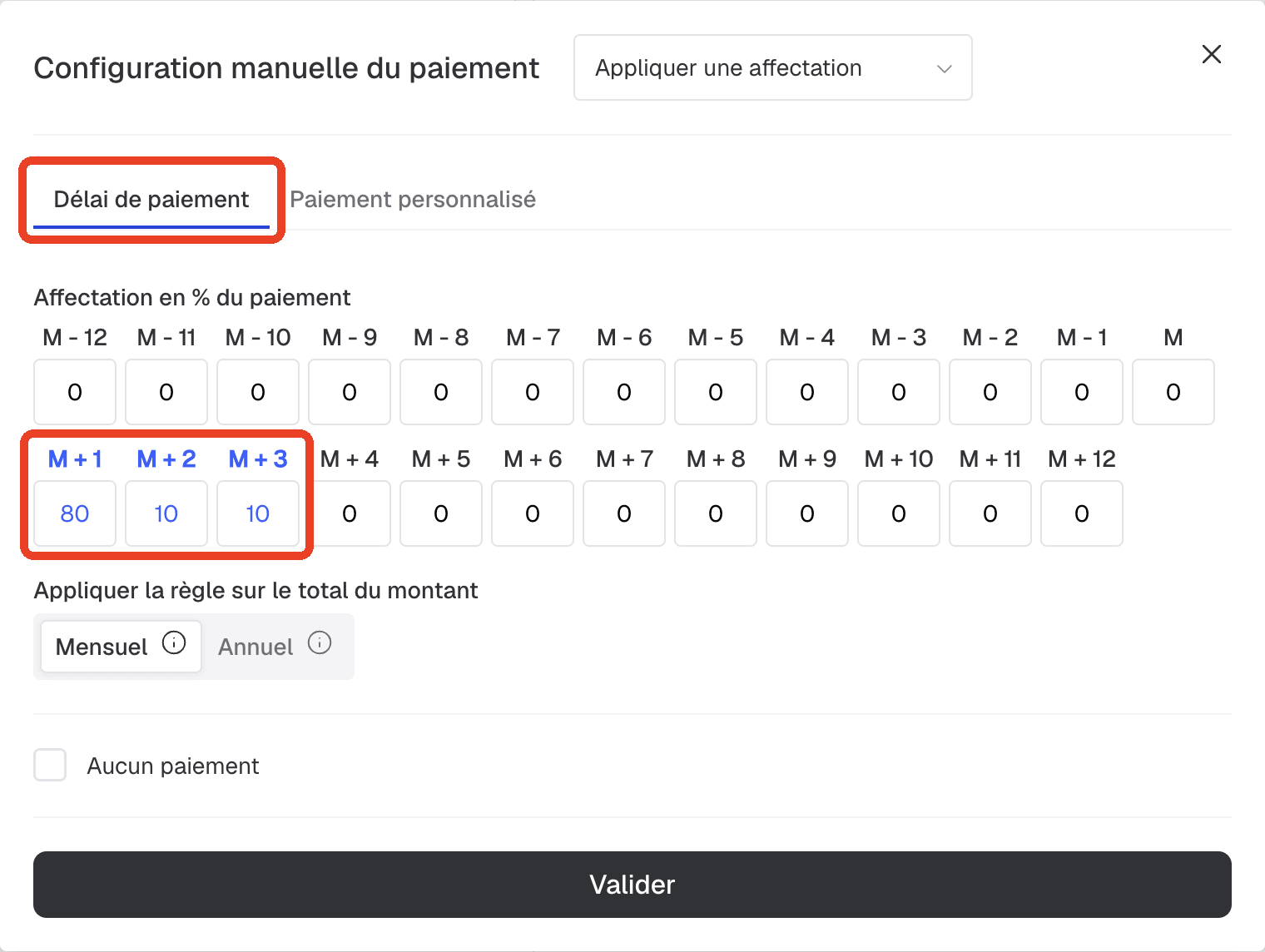The width and height of the screenshot is (1265, 952).
Task: Click the M - 1 percentage field
Action: (1082, 392)
